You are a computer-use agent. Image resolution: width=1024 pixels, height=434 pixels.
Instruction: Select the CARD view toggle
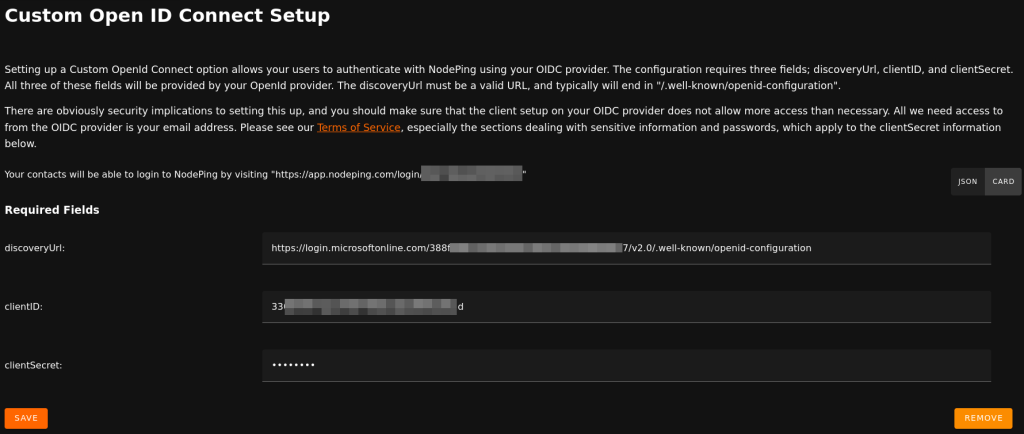[1003, 182]
